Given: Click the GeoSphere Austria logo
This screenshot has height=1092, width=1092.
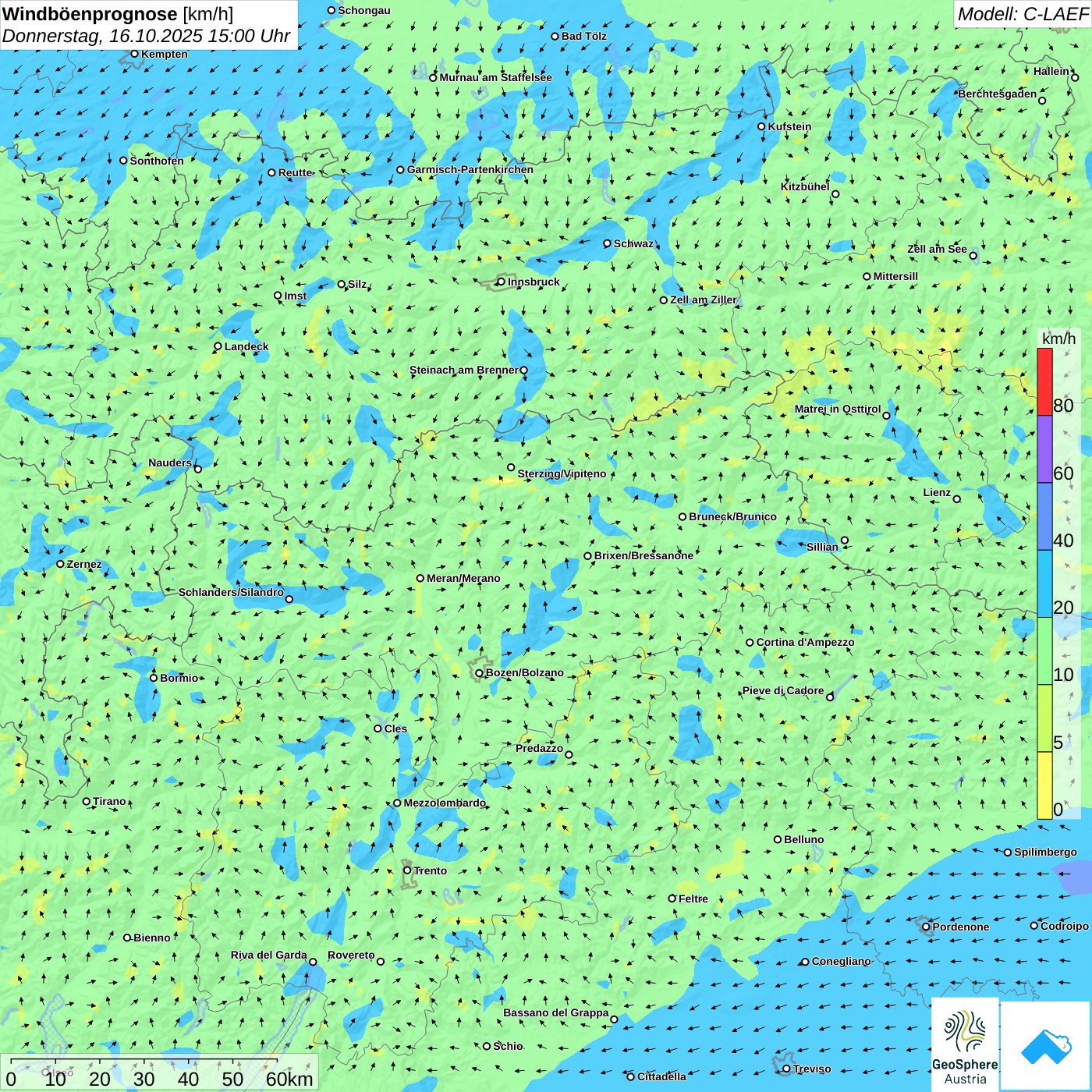Looking at the screenshot, I should tap(965, 1044).
